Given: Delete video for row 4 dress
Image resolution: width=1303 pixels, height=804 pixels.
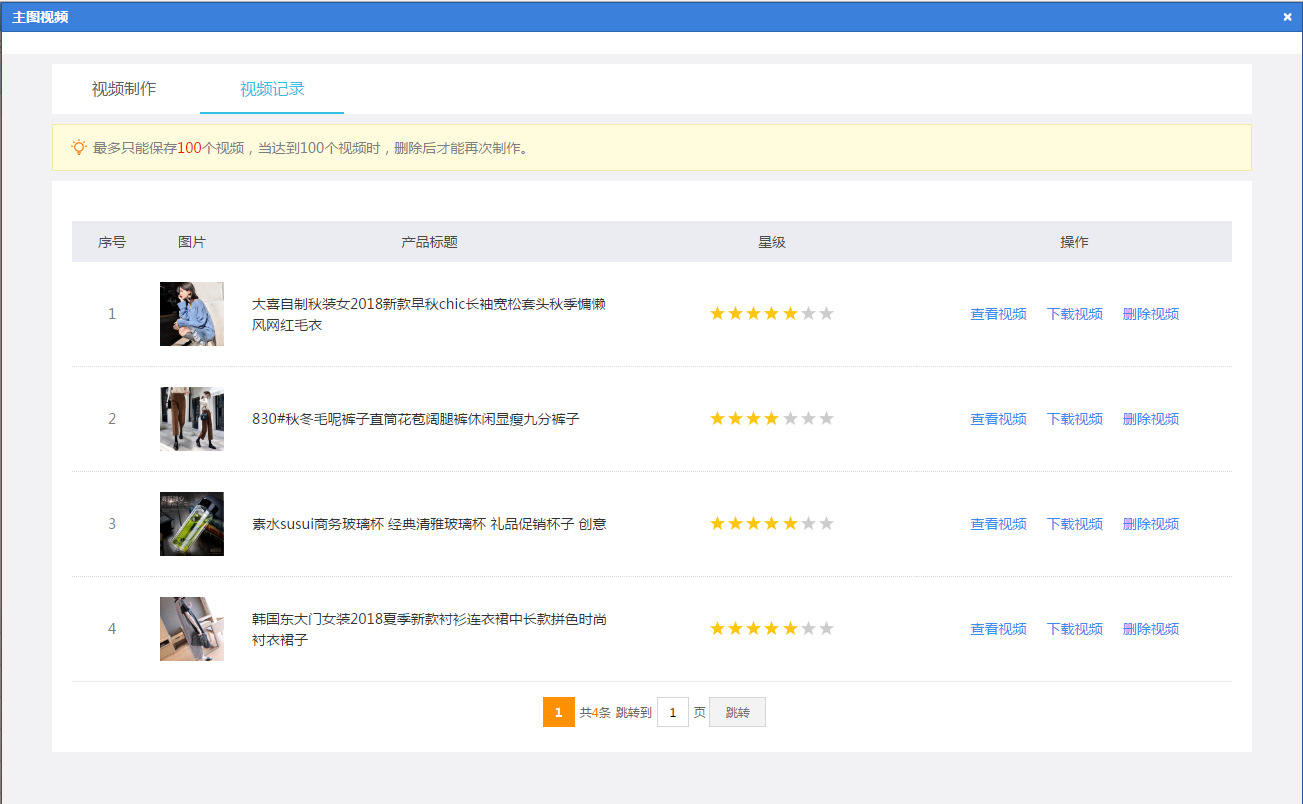Looking at the screenshot, I should [x=1150, y=629].
